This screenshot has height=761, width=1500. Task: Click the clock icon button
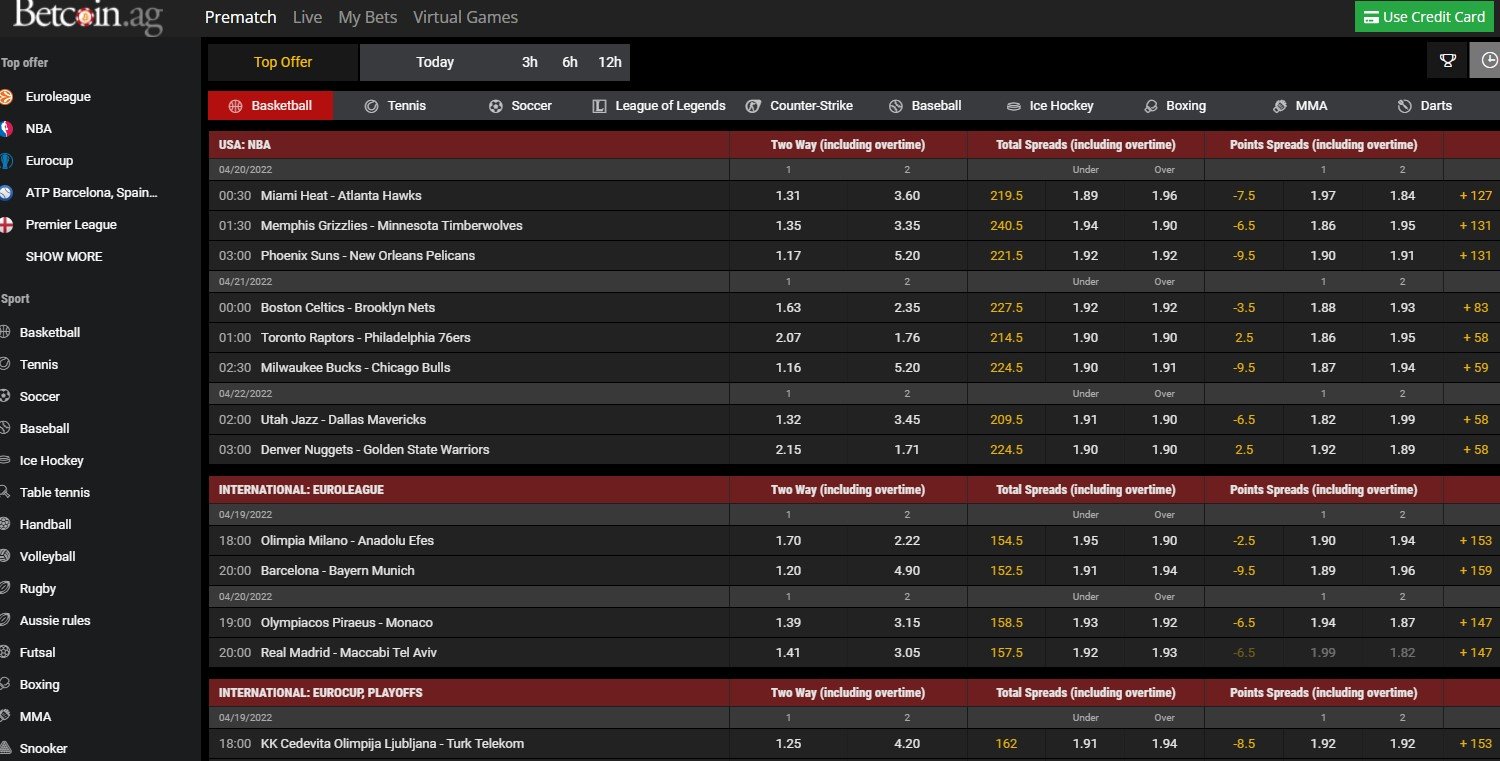[x=1486, y=61]
